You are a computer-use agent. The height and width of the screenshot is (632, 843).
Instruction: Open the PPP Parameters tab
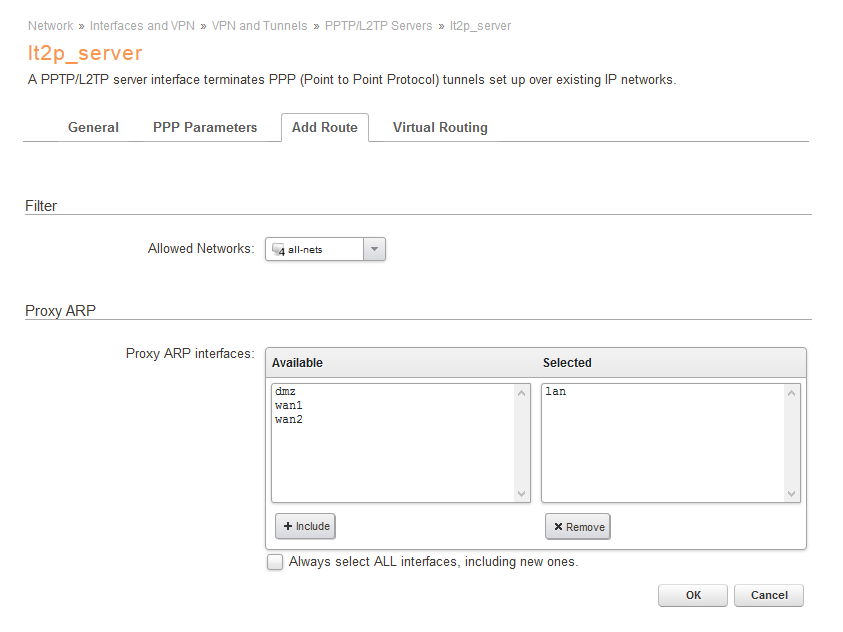tap(205, 128)
